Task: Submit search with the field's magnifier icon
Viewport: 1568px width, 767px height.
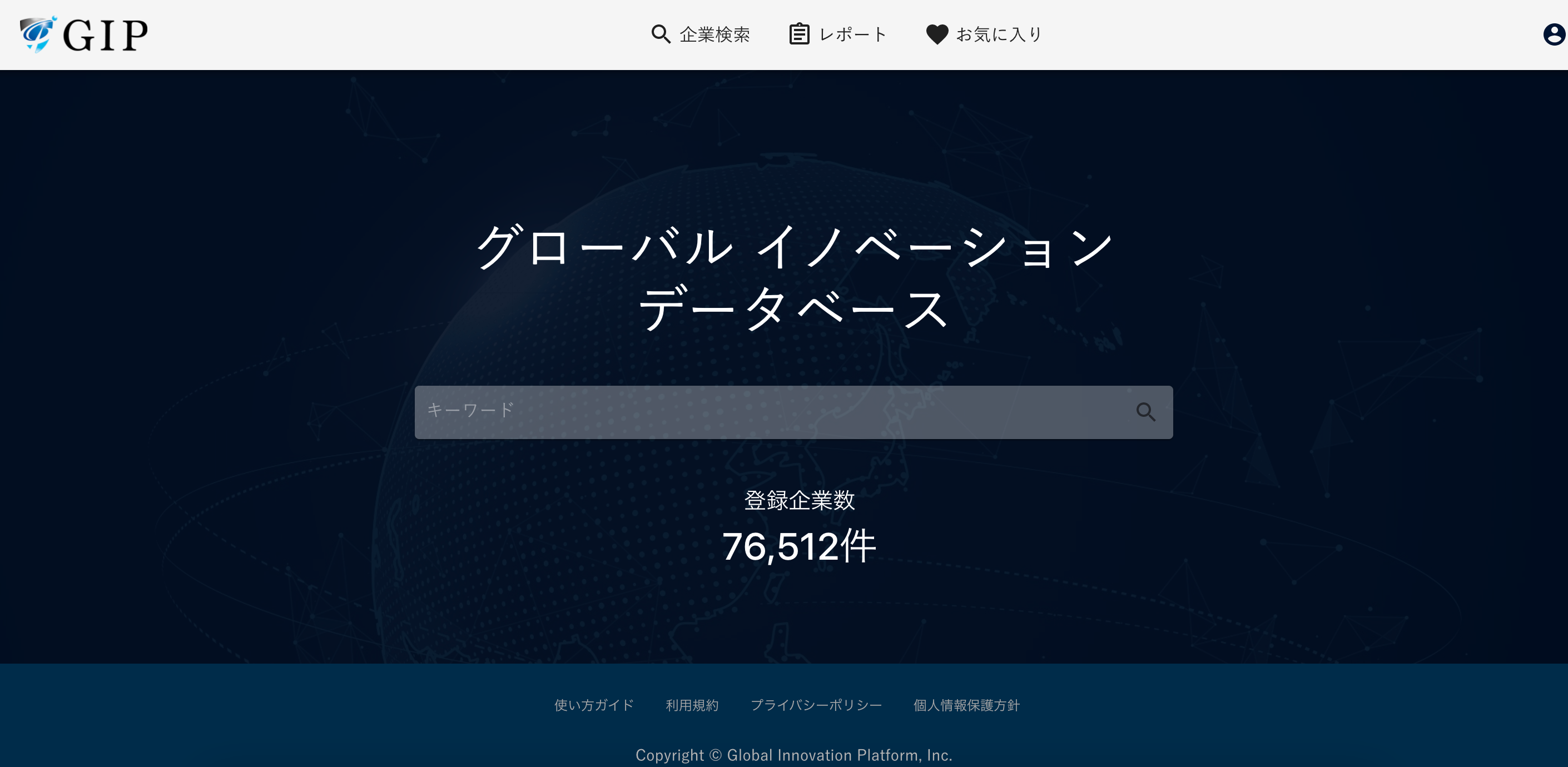Action: click(x=1145, y=412)
